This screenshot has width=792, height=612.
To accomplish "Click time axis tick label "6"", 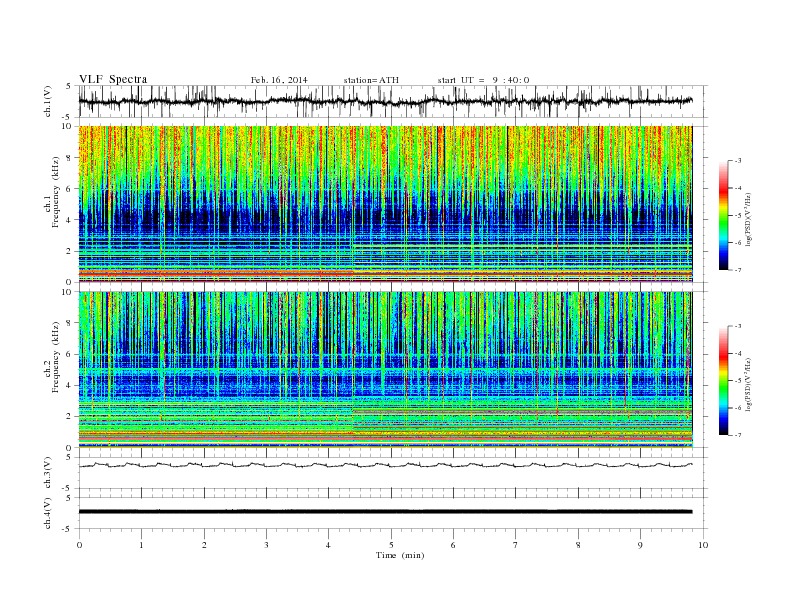I will point(453,545).
